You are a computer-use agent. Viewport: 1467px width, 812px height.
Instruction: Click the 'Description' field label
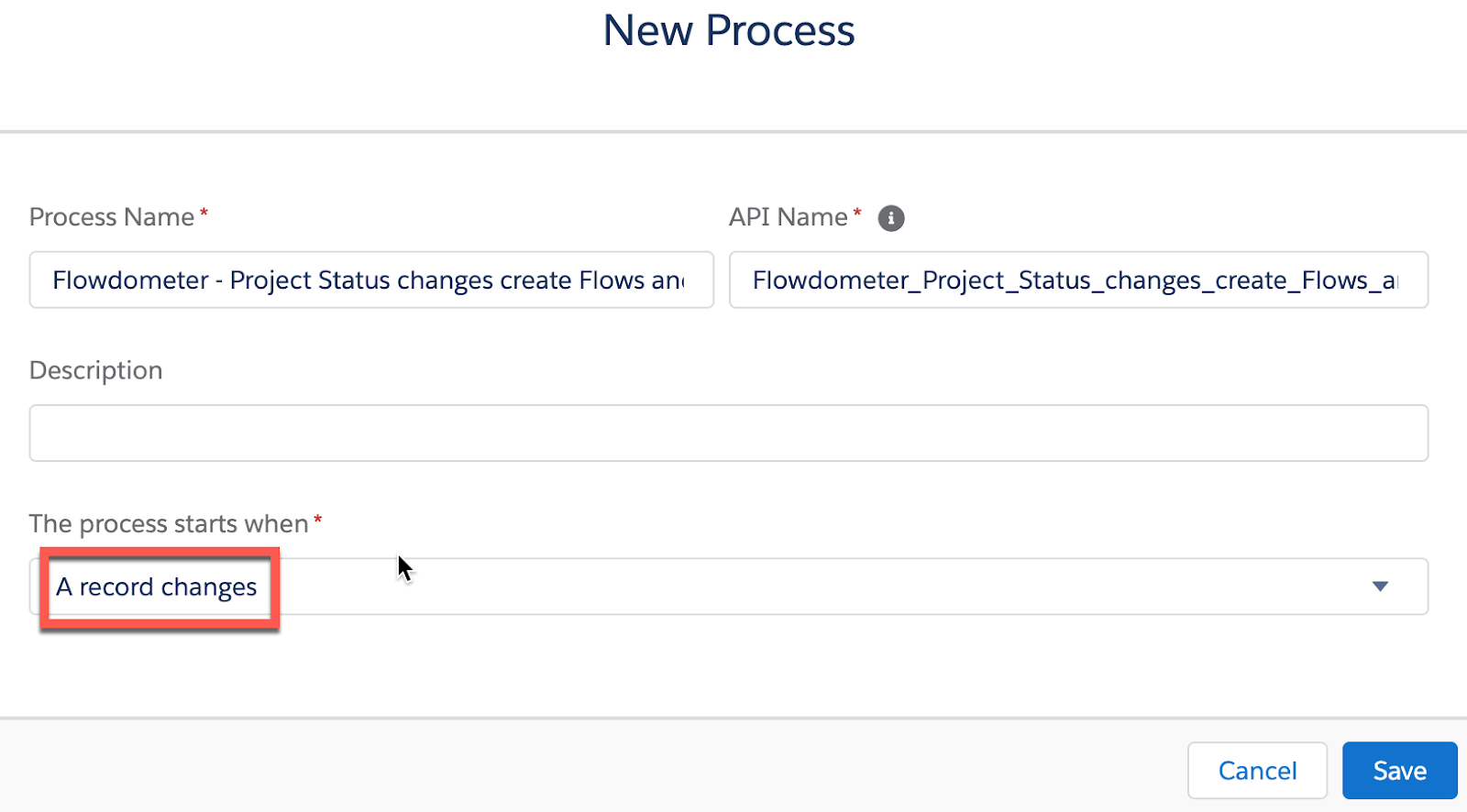[96, 370]
